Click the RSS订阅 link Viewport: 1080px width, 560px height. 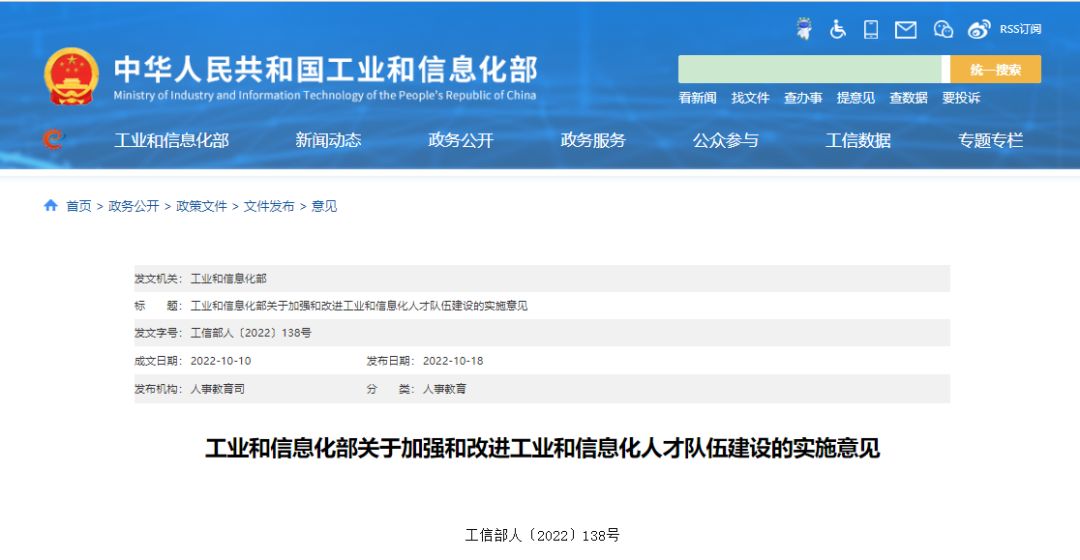(x=1020, y=29)
